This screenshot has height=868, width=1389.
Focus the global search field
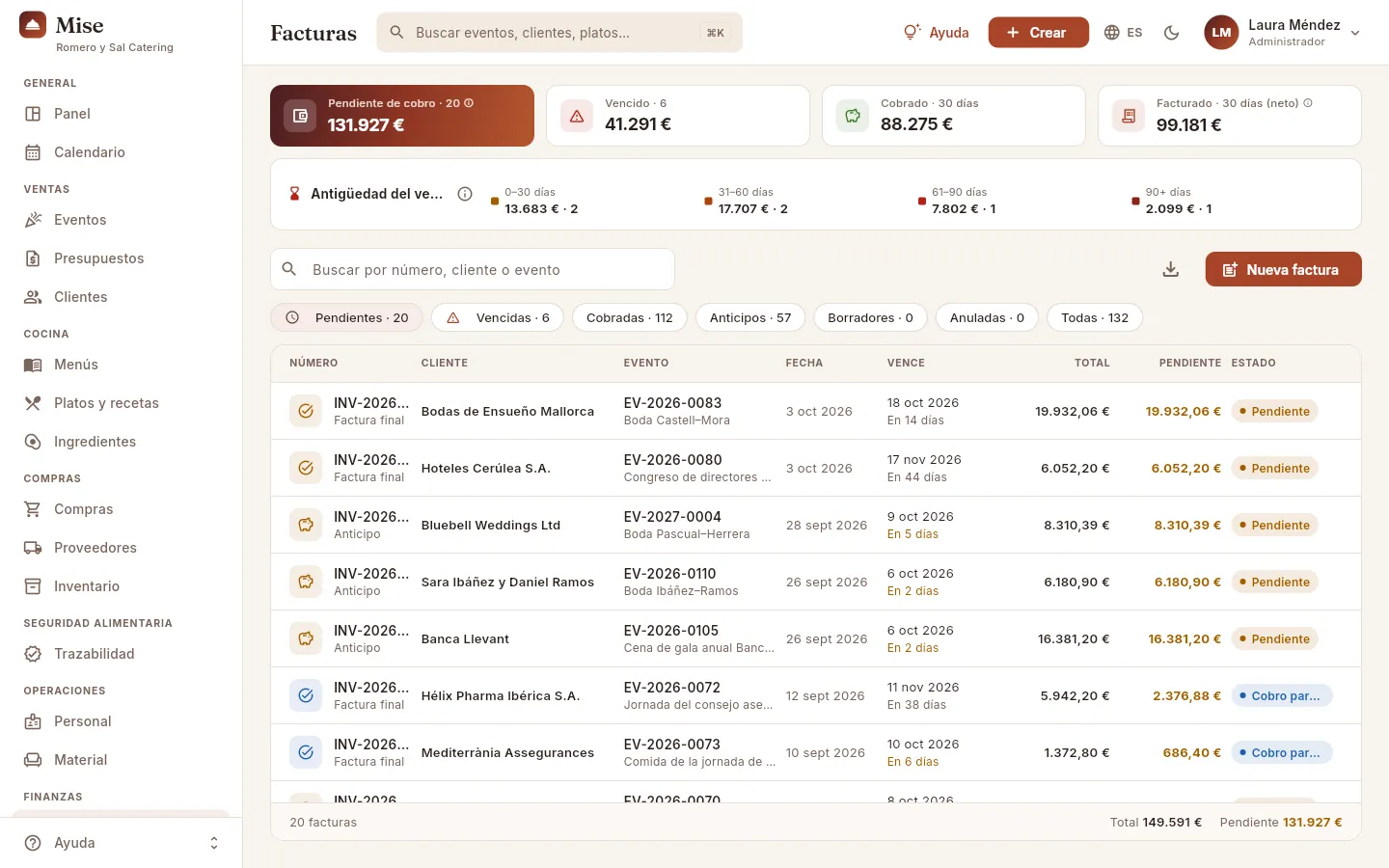tap(559, 33)
